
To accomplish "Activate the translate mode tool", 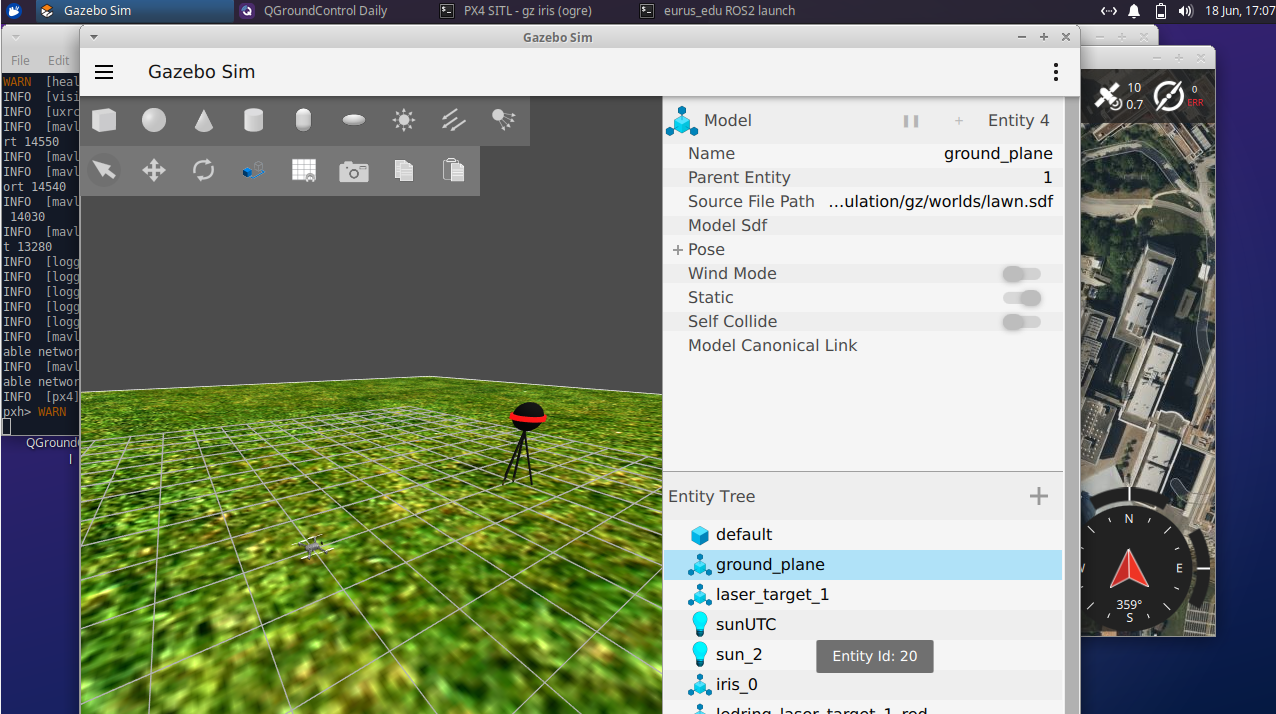I will [154, 171].
